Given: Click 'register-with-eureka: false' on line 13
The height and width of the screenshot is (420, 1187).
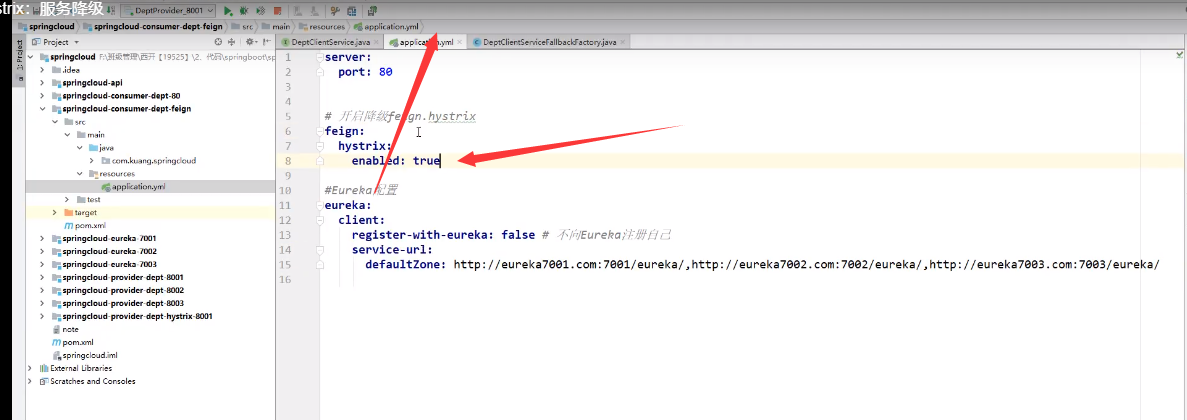Looking at the screenshot, I should tap(443, 235).
